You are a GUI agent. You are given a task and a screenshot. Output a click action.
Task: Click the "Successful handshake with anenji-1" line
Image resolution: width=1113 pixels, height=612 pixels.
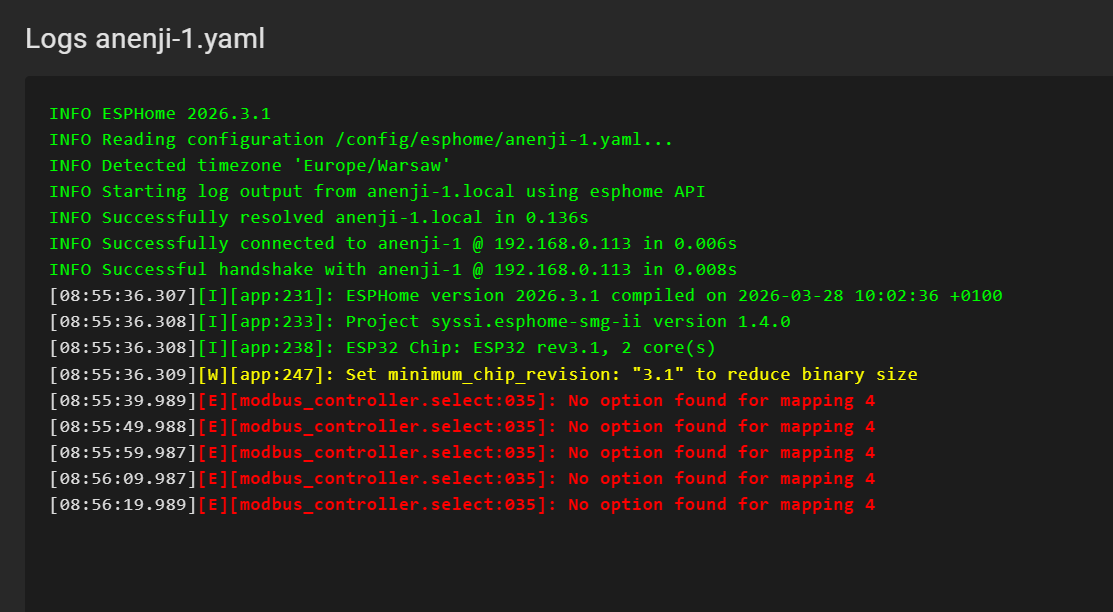point(393,270)
